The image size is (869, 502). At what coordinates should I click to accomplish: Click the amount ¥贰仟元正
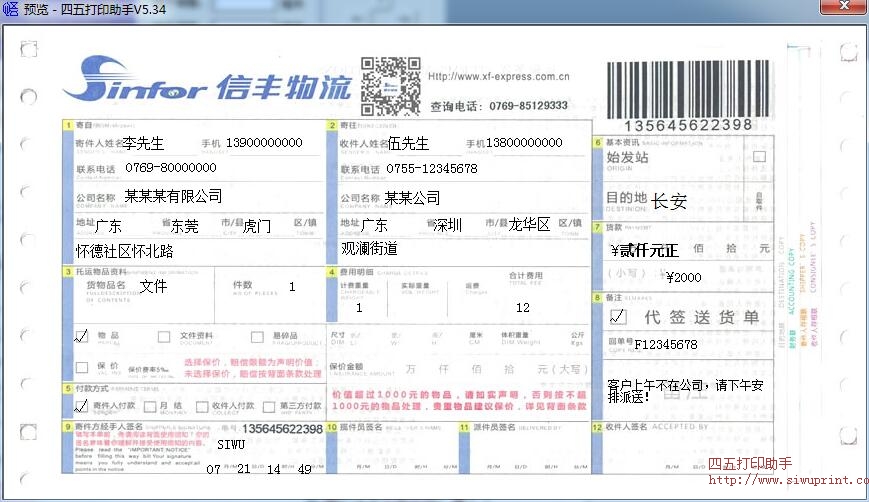point(644,250)
